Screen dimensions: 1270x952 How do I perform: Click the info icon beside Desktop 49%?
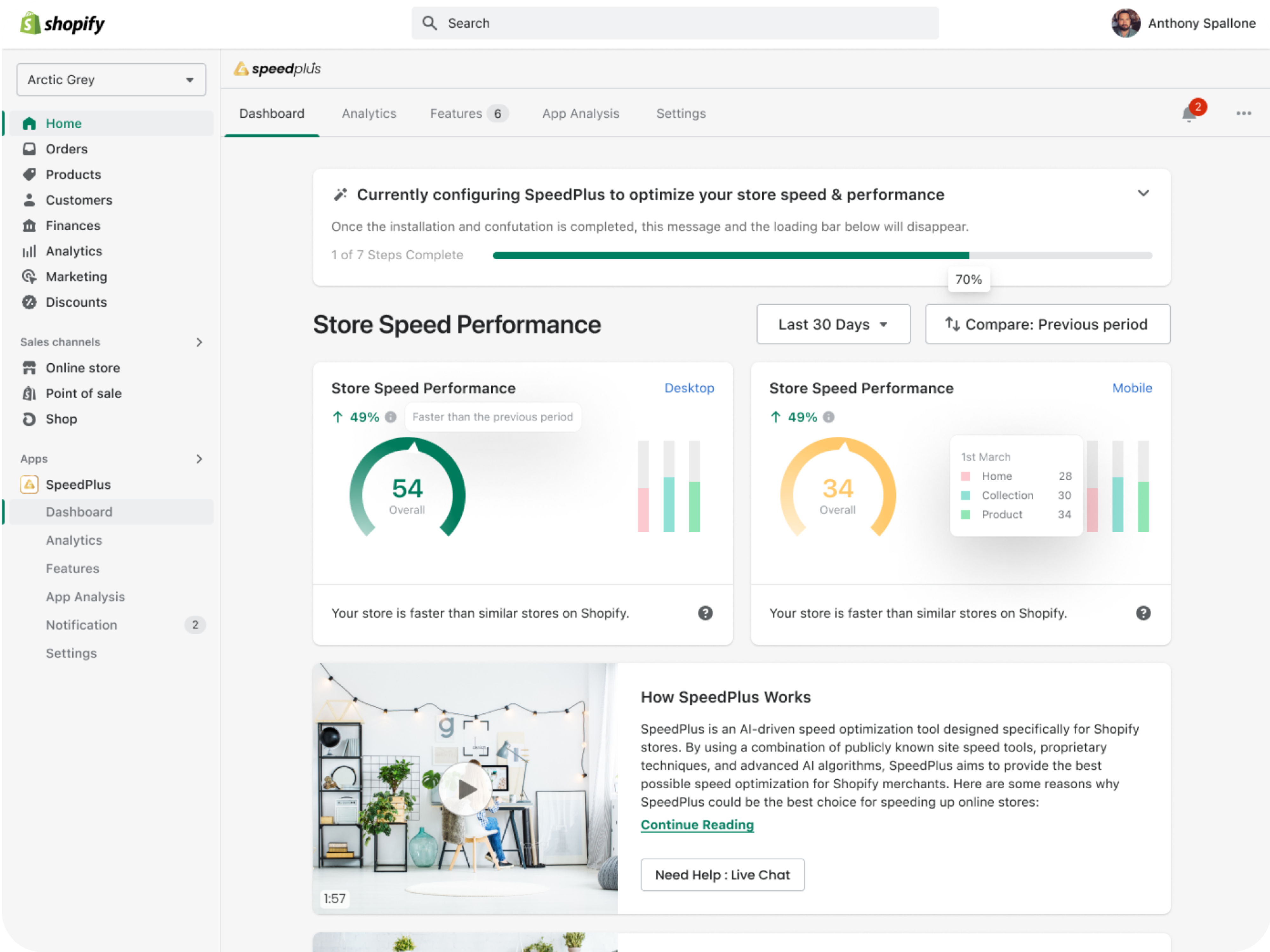click(x=391, y=417)
